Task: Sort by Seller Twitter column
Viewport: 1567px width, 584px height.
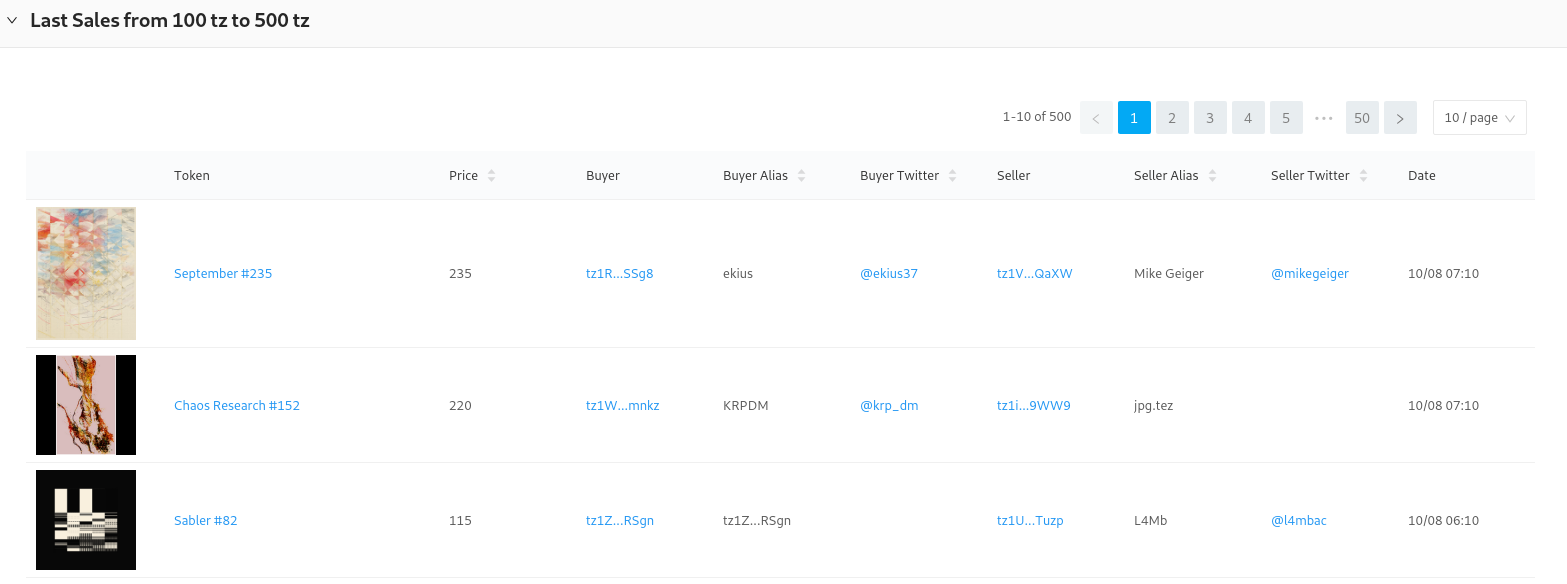Action: pyautogui.click(x=1363, y=176)
